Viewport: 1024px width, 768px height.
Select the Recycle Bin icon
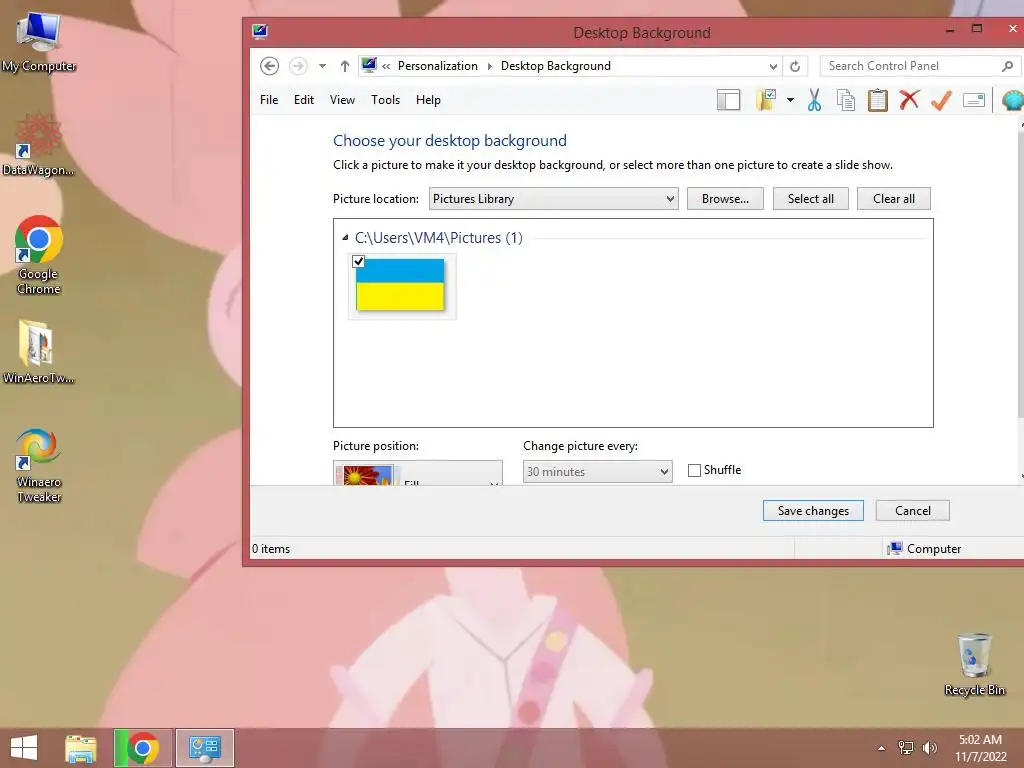tap(975, 665)
